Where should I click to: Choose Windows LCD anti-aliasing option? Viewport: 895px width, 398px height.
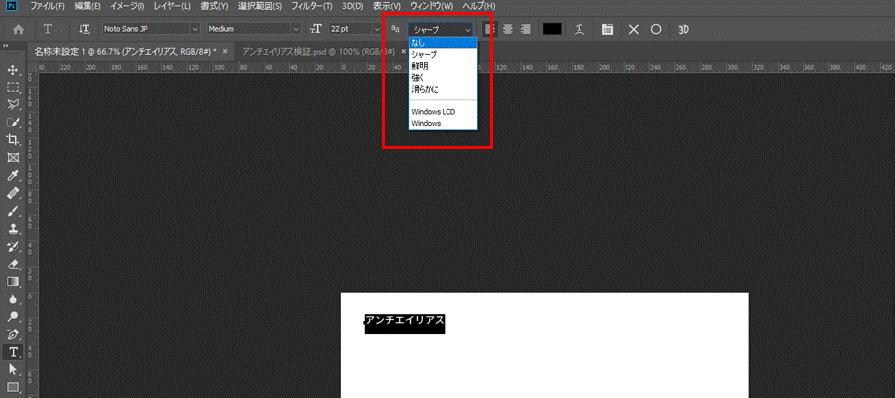443,112
